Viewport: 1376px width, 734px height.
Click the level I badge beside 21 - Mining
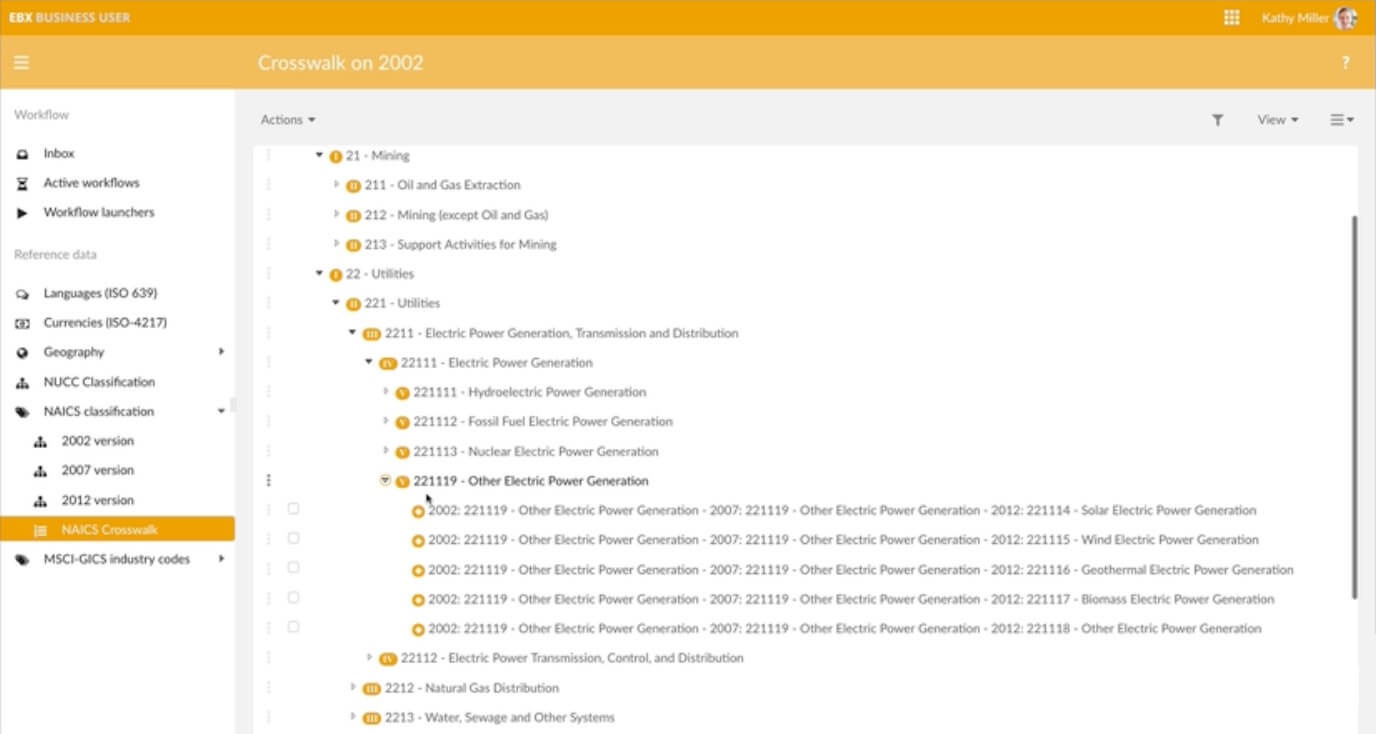pos(335,157)
